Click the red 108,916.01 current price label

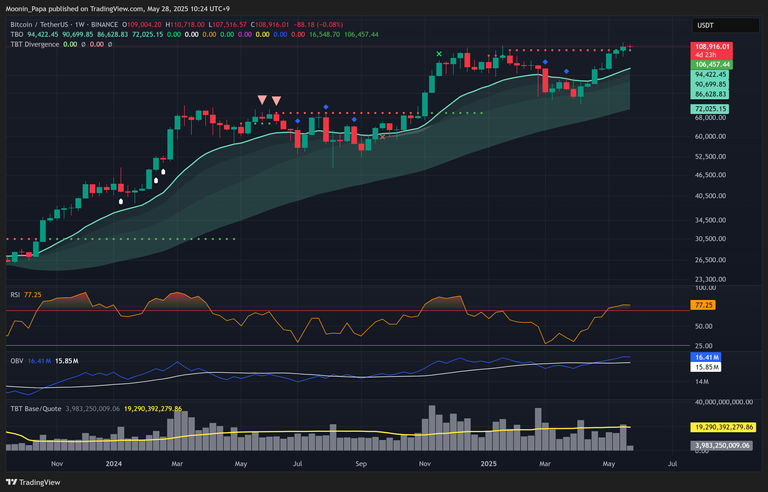712,47
